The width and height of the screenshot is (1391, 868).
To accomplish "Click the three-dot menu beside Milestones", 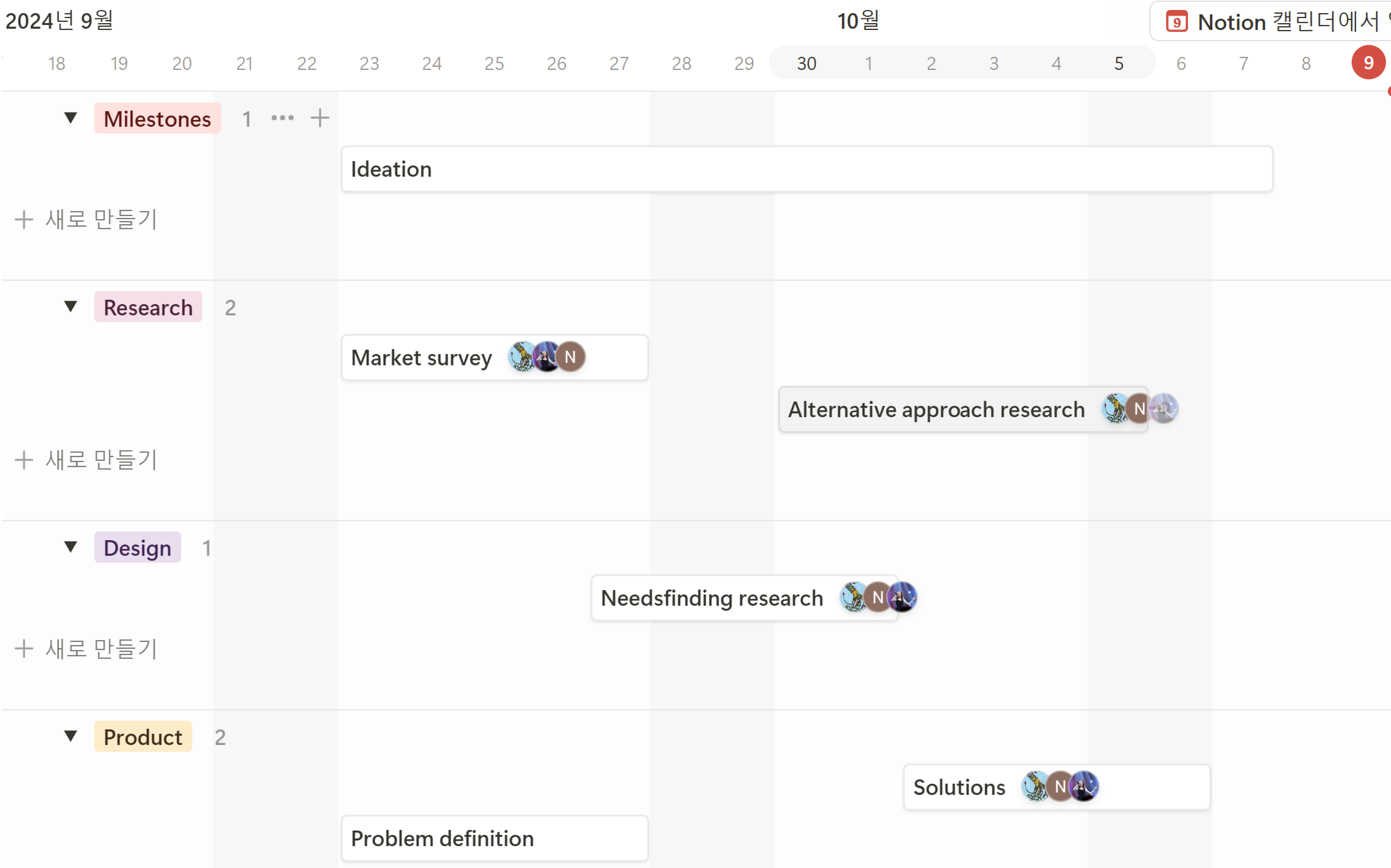I will click(282, 118).
